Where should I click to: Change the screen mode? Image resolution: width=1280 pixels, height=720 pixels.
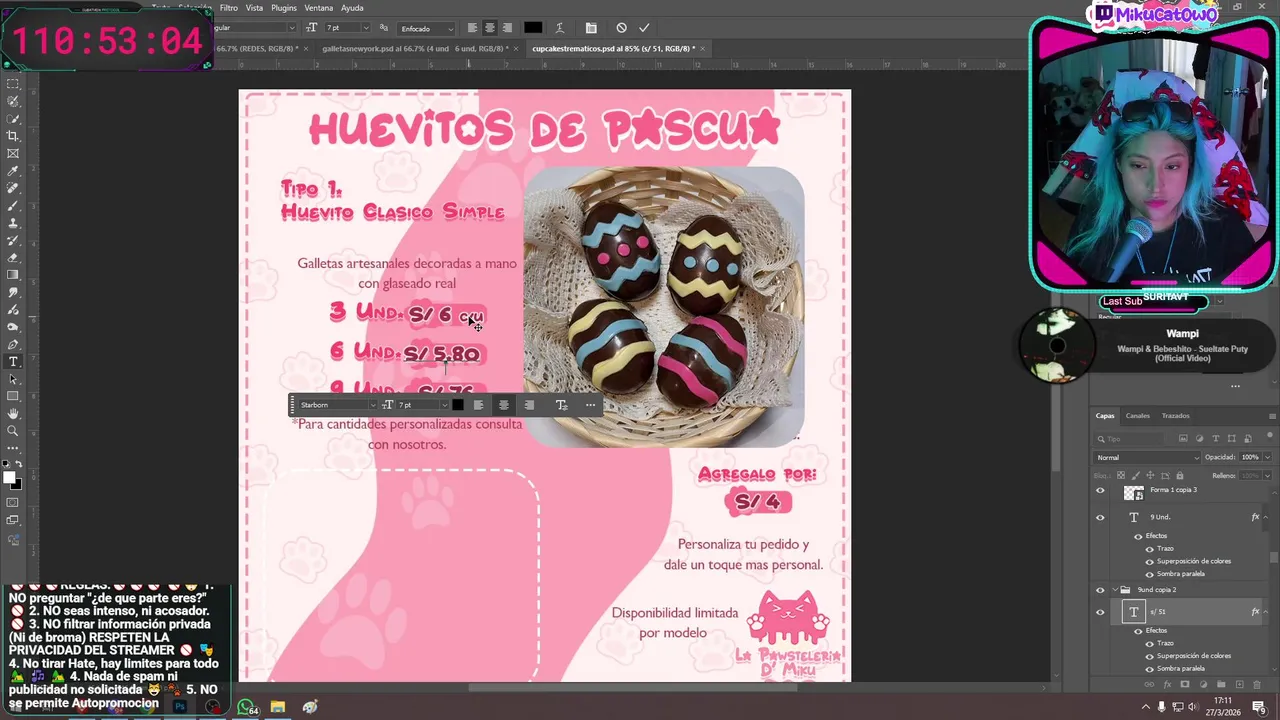(13, 520)
